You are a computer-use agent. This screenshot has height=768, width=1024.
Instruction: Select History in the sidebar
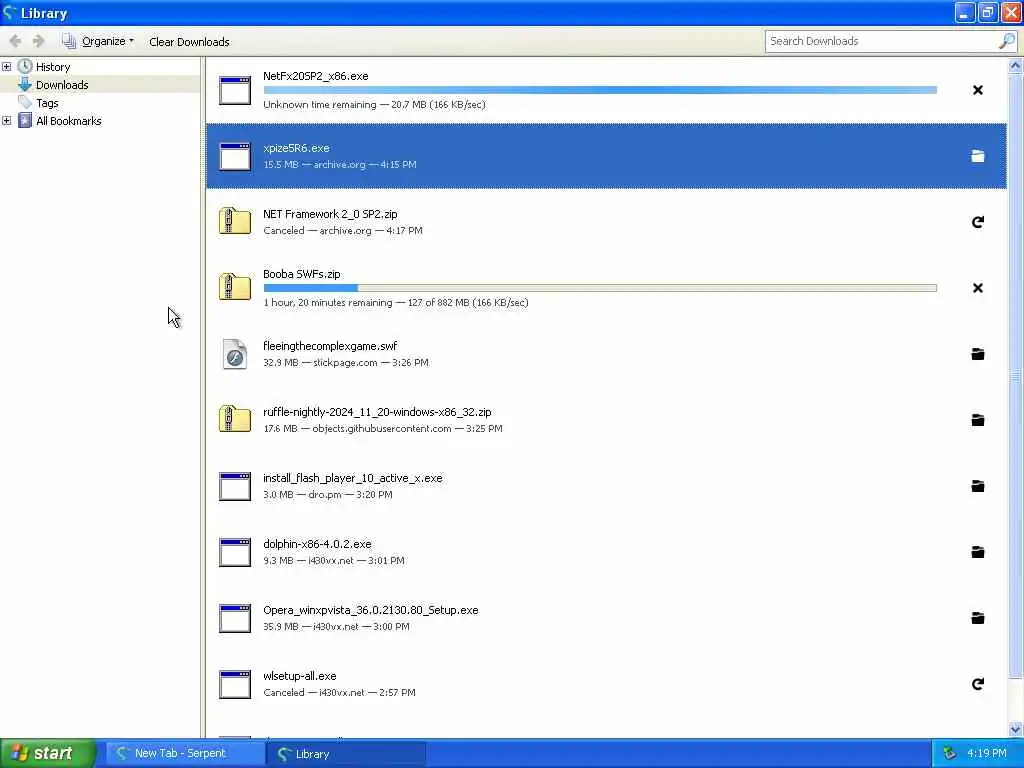pyautogui.click(x=53, y=67)
